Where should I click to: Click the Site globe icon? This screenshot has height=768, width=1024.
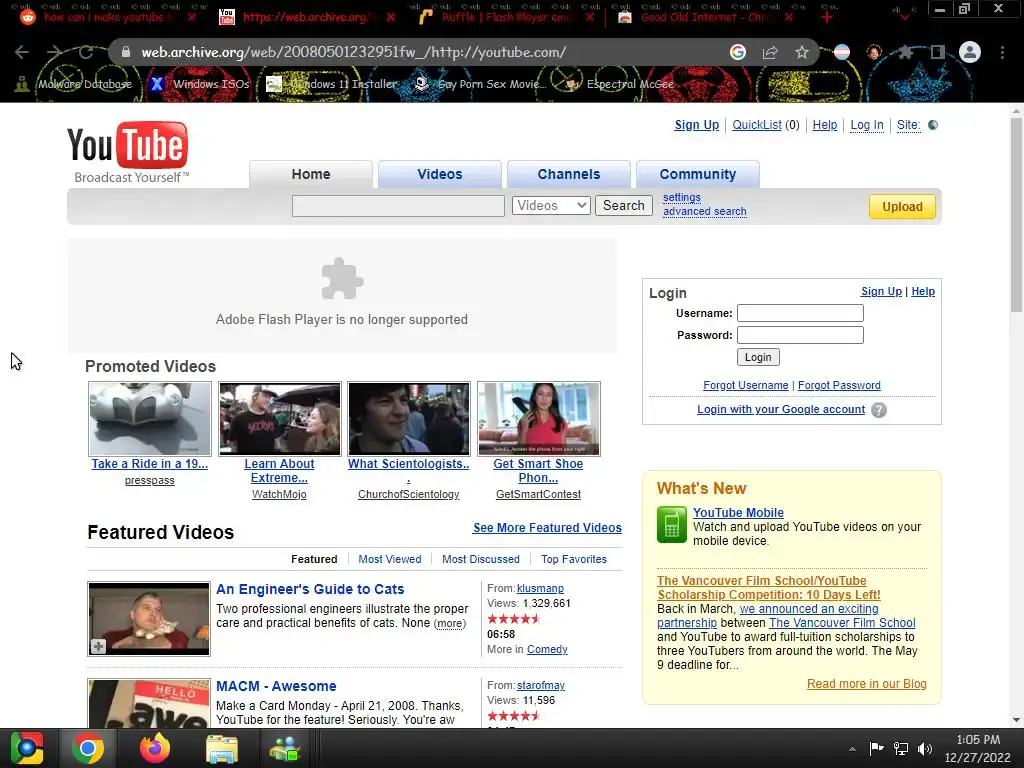[x=933, y=125]
